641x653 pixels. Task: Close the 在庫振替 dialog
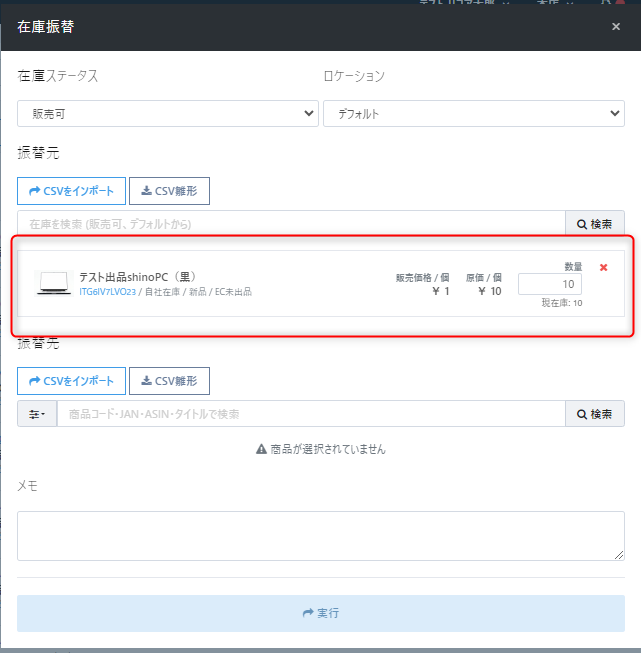point(616,26)
